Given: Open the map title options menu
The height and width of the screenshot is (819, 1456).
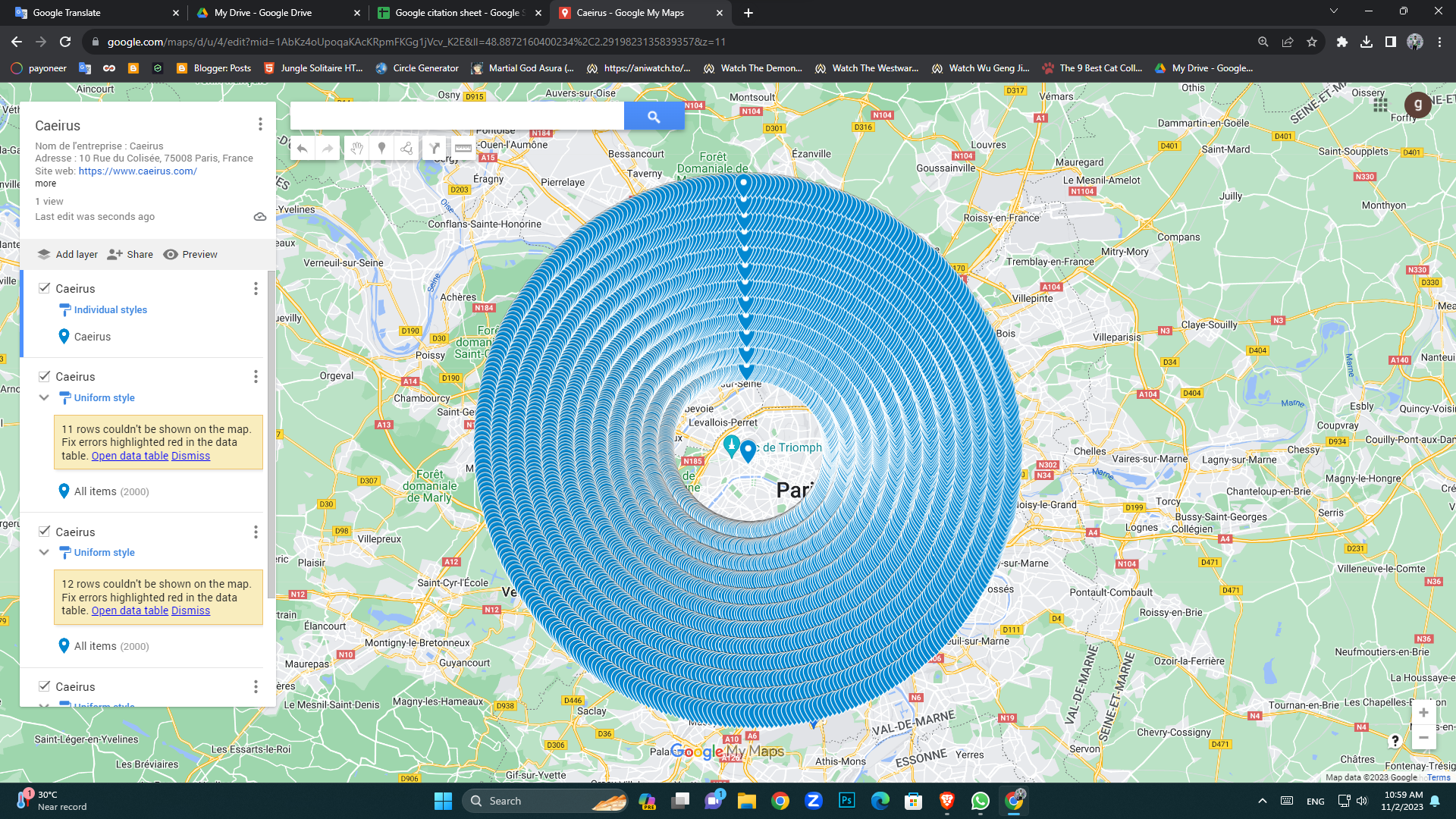Looking at the screenshot, I should (260, 124).
